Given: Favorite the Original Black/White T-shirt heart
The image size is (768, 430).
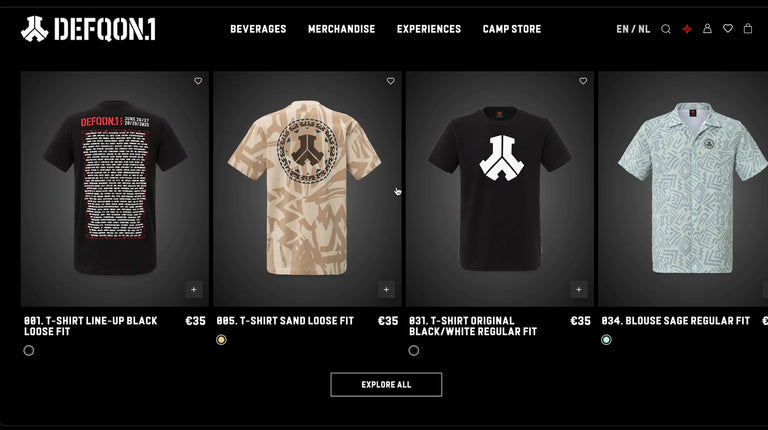Looking at the screenshot, I should 583,81.
